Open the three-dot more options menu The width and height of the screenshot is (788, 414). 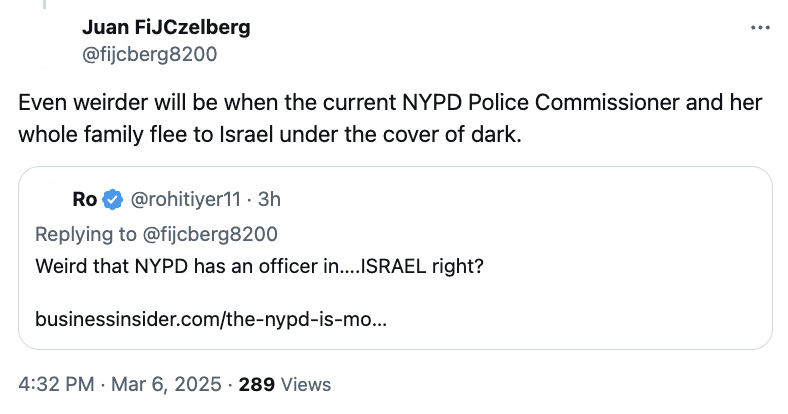pos(761,28)
